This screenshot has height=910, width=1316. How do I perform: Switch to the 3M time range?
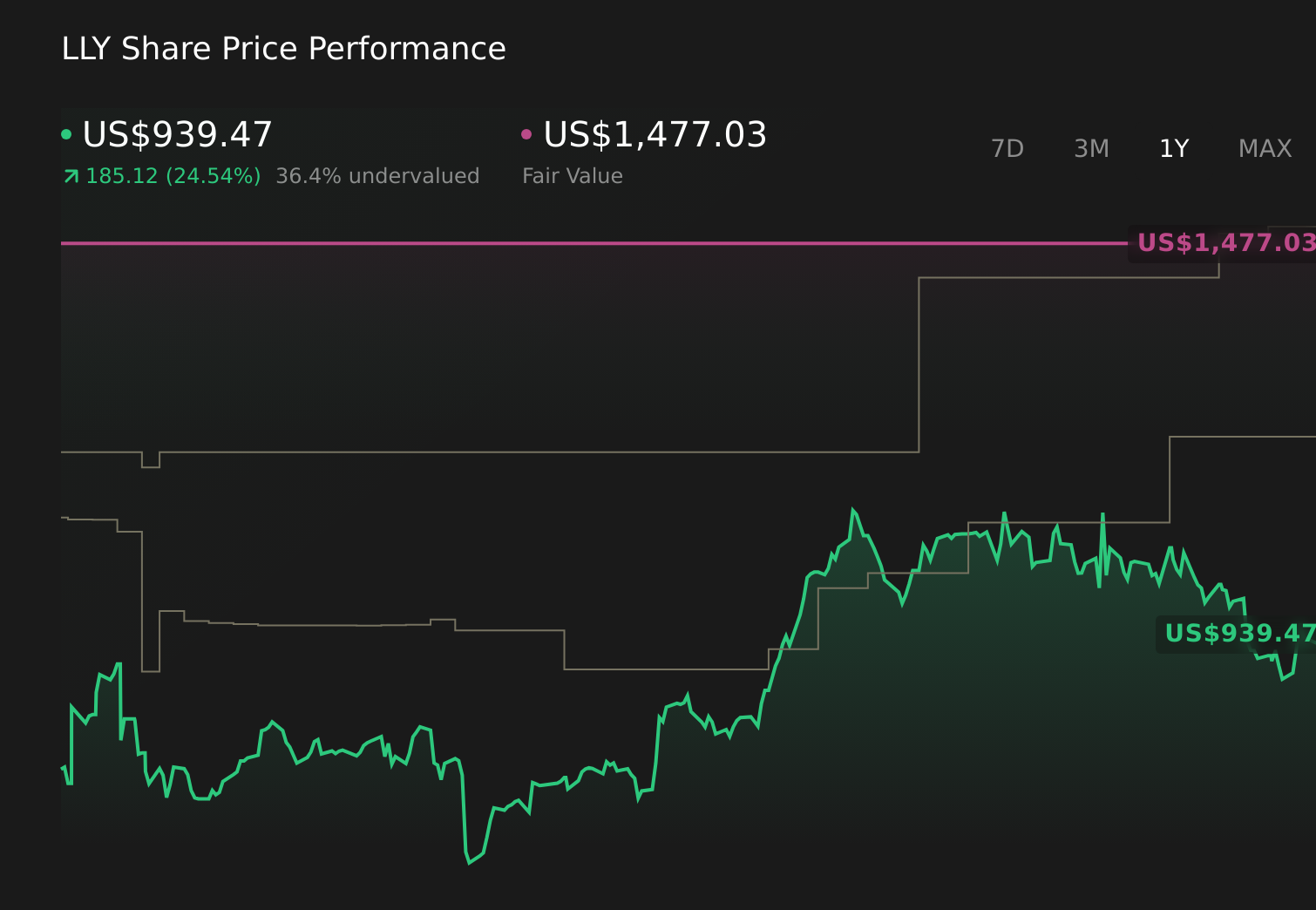click(x=1091, y=149)
